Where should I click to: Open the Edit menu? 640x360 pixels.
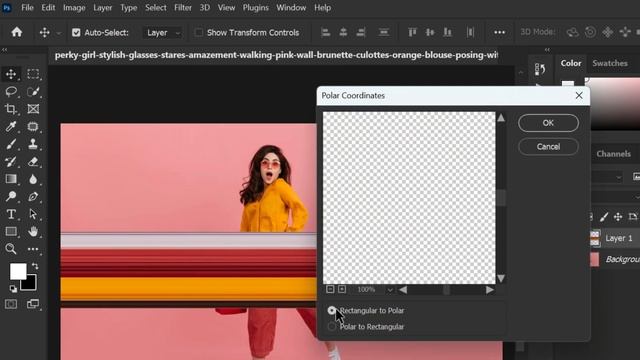click(x=48, y=8)
